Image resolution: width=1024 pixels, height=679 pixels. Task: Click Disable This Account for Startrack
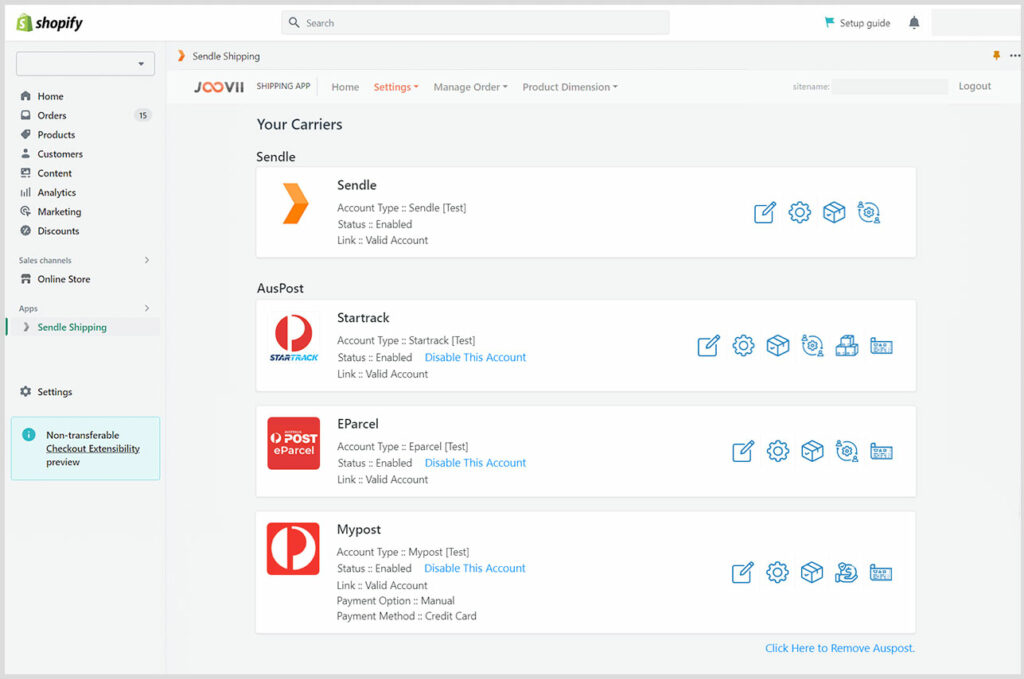coord(475,357)
